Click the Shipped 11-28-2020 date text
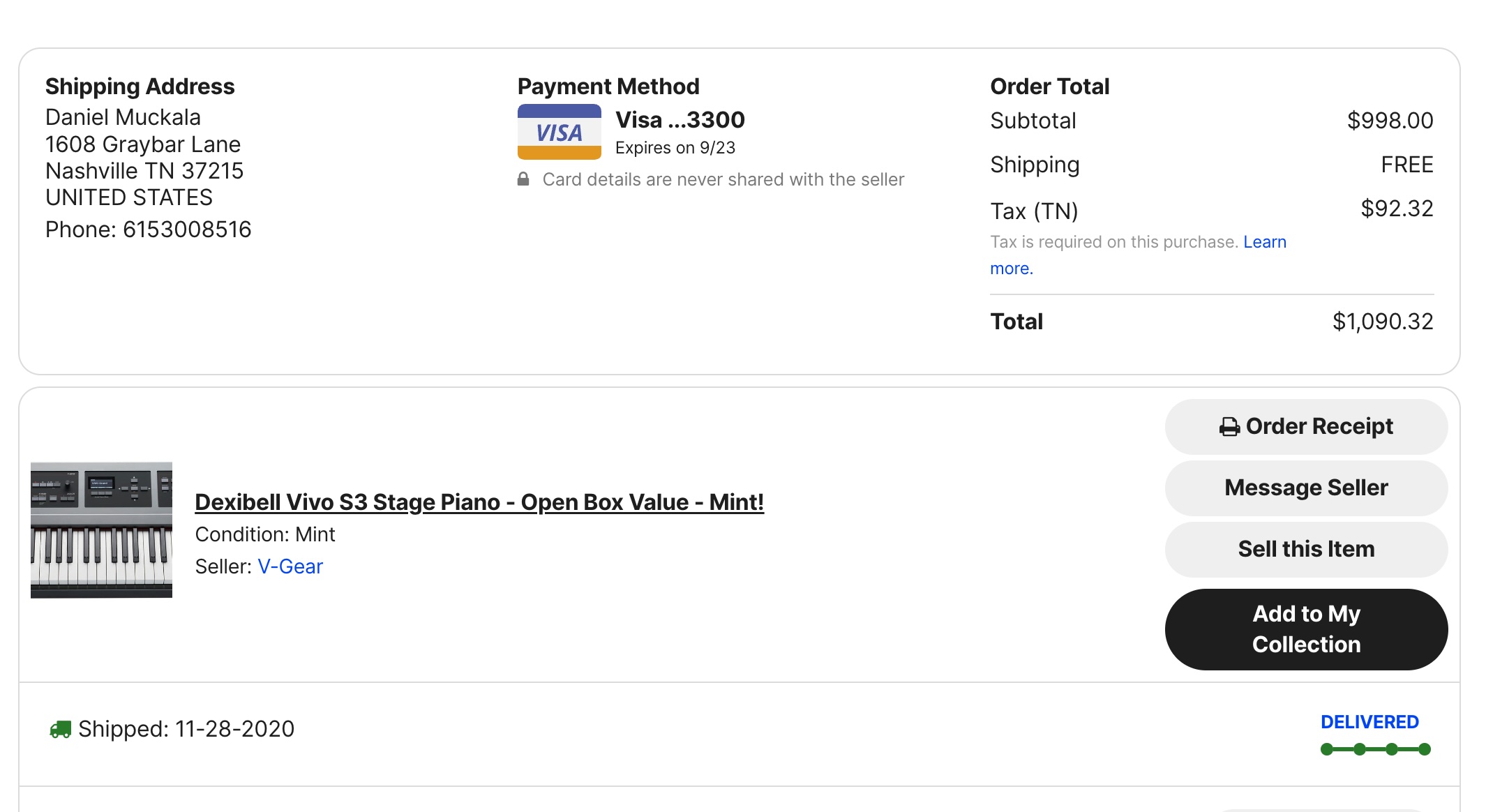1486x812 pixels. click(186, 729)
